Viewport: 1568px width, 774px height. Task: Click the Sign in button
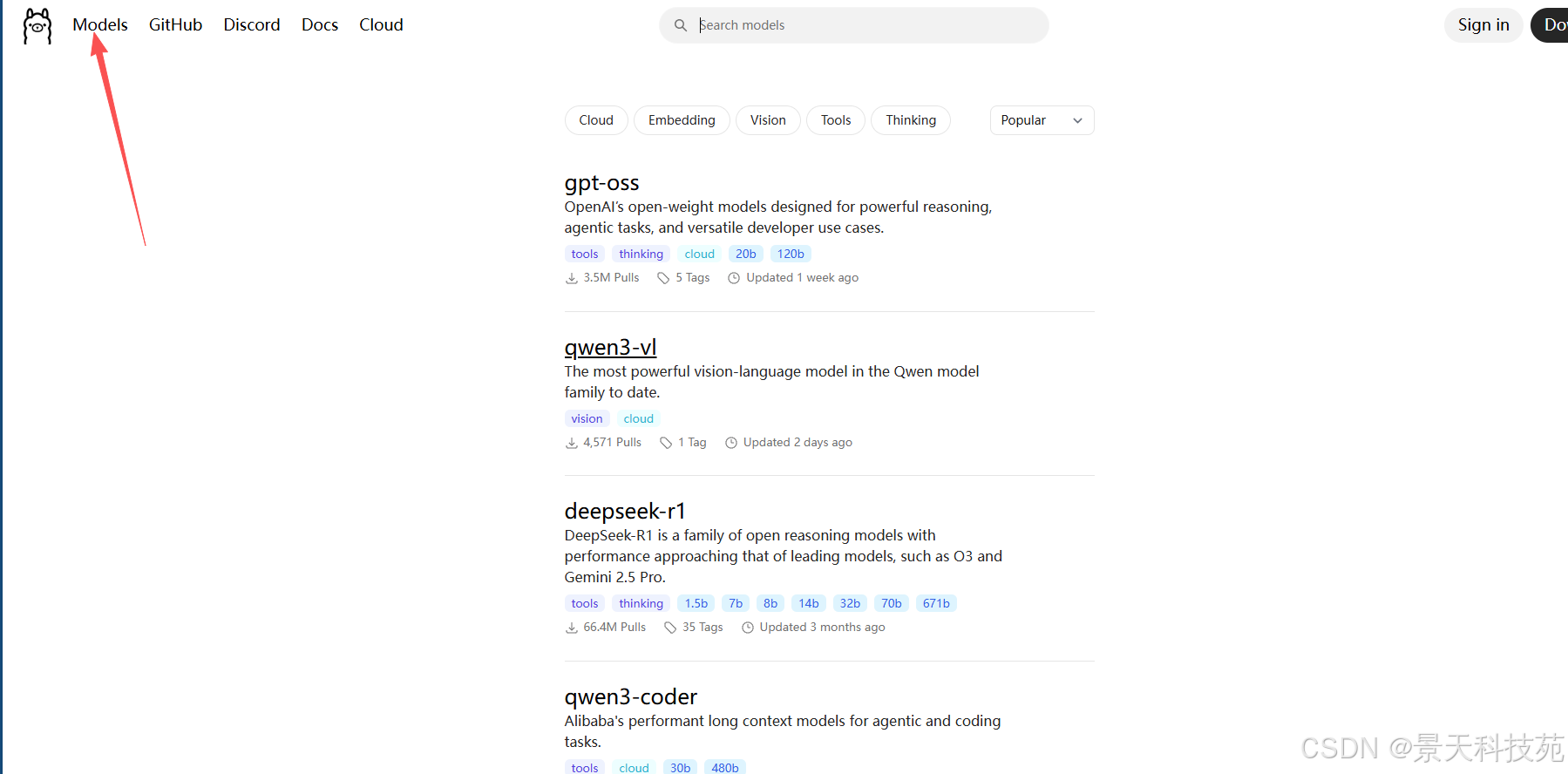click(x=1483, y=24)
